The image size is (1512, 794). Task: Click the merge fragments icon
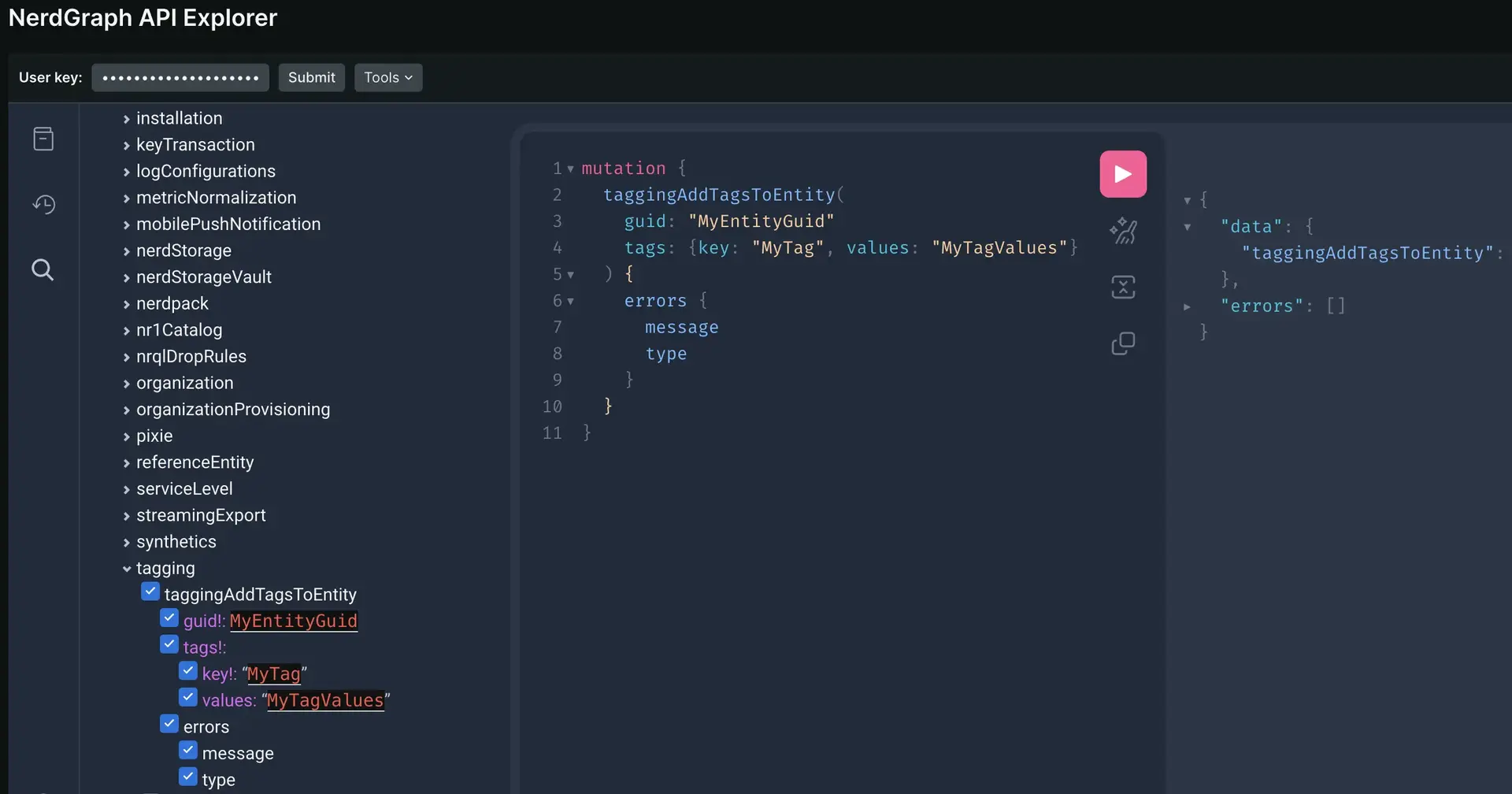point(1122,288)
